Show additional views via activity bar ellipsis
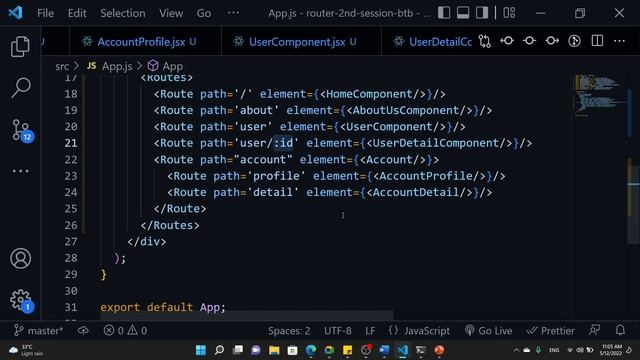 (20, 171)
